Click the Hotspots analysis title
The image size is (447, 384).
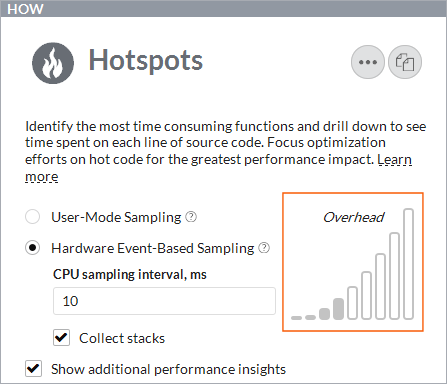pos(146,61)
